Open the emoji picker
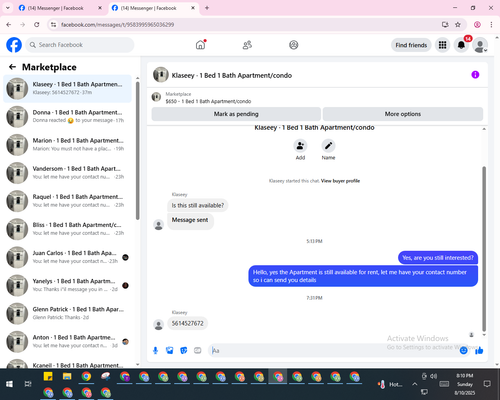Screen dimensions: 500x400 tap(463, 350)
